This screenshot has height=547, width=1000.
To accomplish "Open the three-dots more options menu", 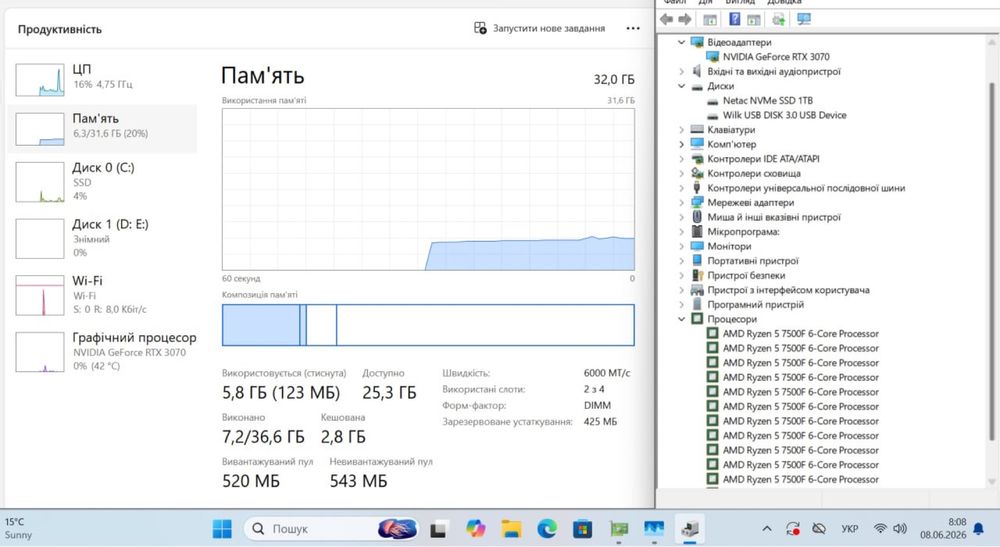I will [633, 28].
